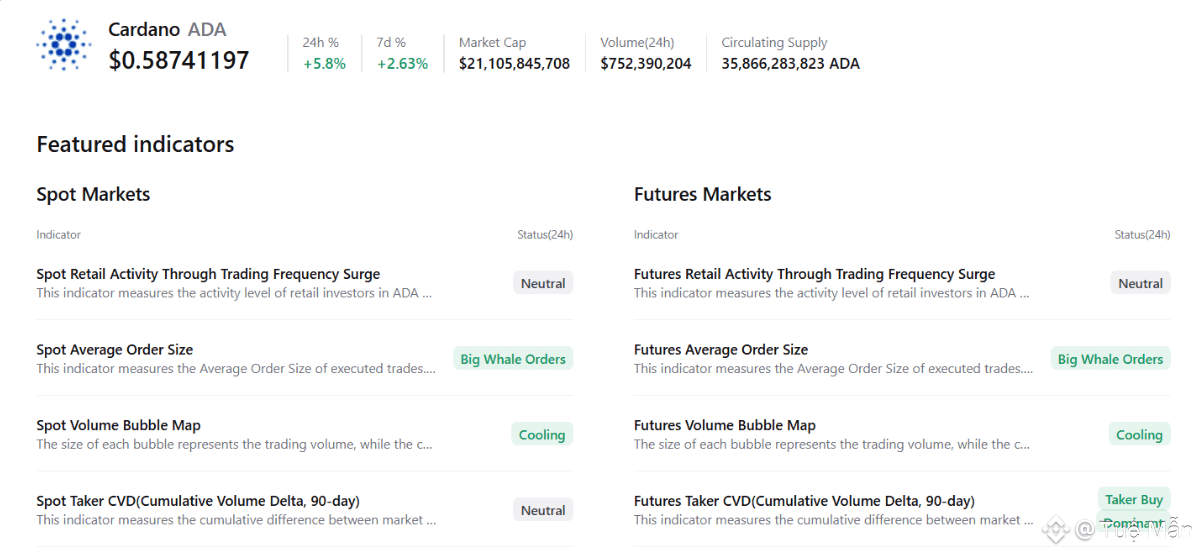Image resolution: width=1201 pixels, height=555 pixels.
Task: Open the Futures Taker CVD indicator
Action: pos(804,501)
